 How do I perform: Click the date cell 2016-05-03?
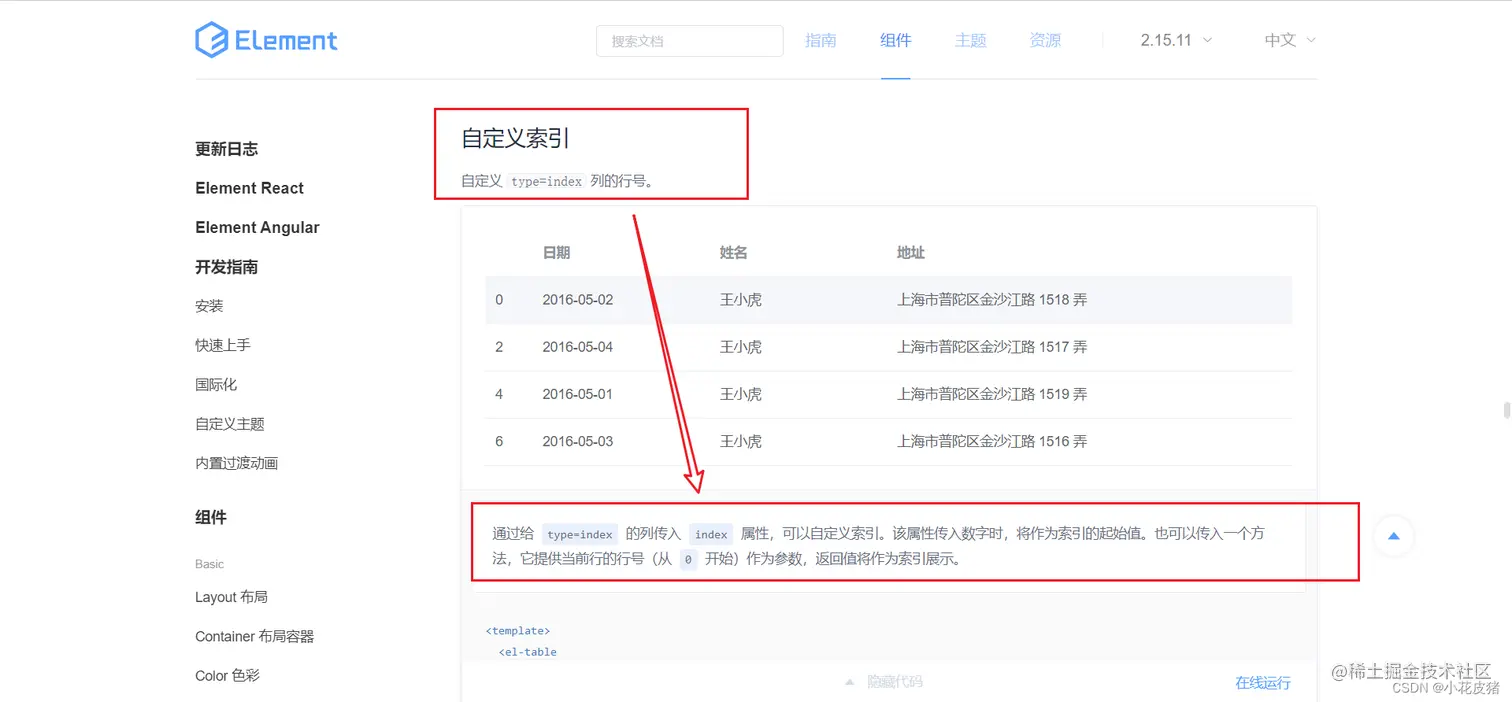[x=577, y=441]
